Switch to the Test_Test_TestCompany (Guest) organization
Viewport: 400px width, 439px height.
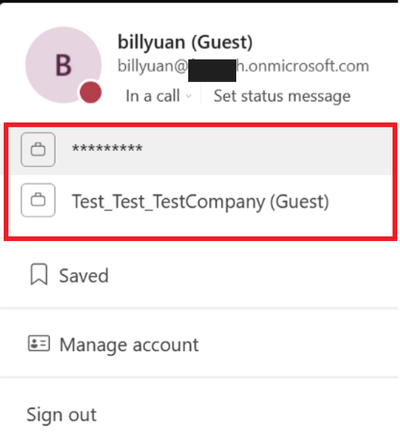pos(200,201)
